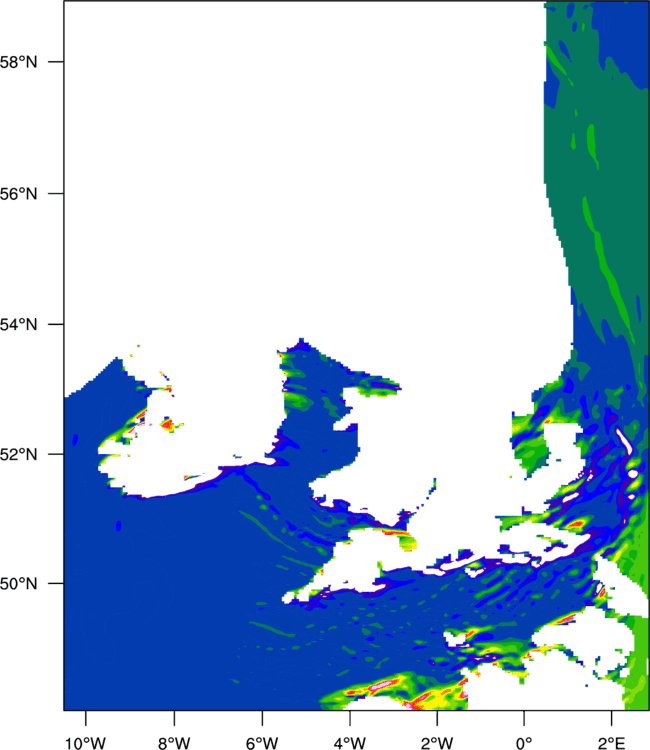Click the 4°W longitude label
The image size is (650, 750).
[350, 743]
